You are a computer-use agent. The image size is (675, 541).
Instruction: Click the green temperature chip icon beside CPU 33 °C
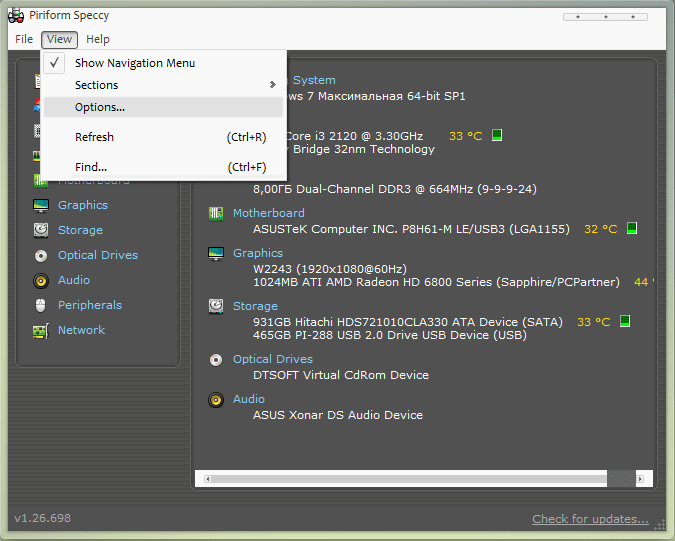(x=497, y=135)
